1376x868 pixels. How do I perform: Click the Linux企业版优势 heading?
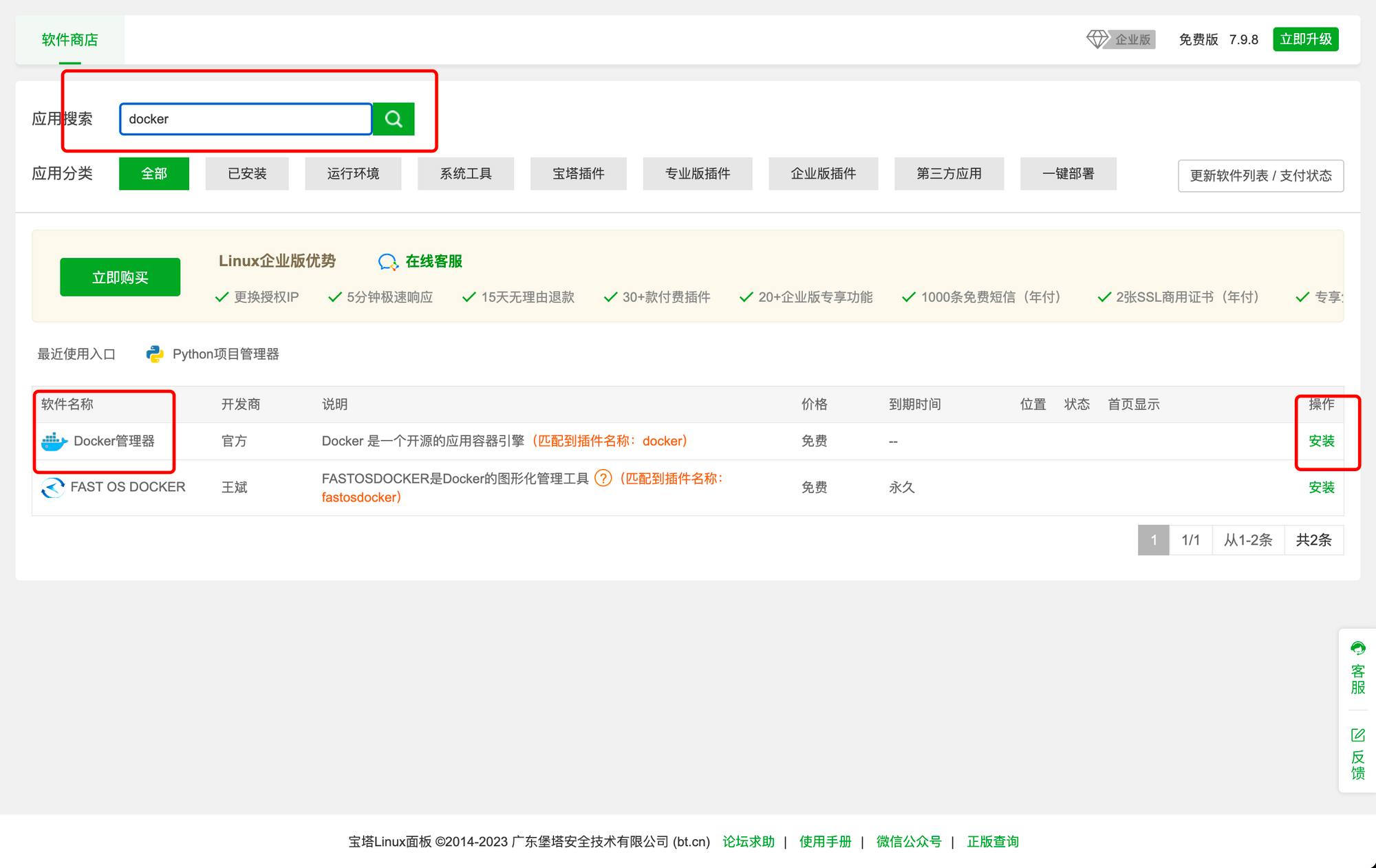pyautogui.click(x=277, y=261)
